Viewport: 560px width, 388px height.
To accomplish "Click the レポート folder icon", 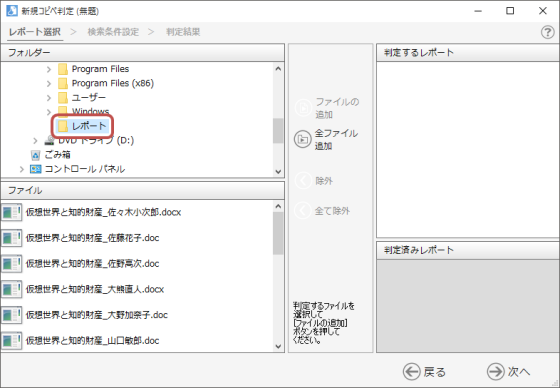I will [63, 126].
